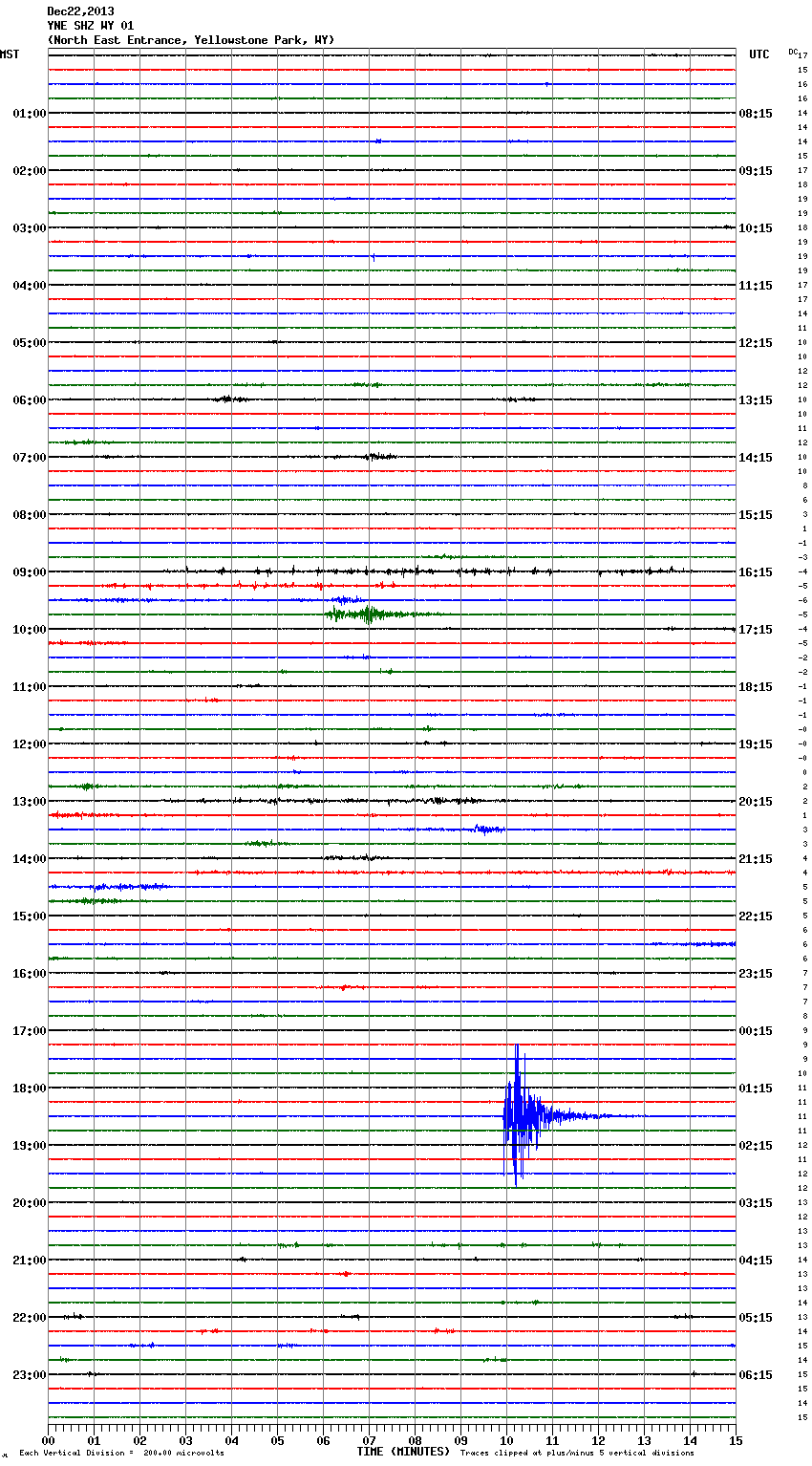Screen dimensions: 812x1466
Task: Click the 15 minute tick label
Action: click(736, 1440)
